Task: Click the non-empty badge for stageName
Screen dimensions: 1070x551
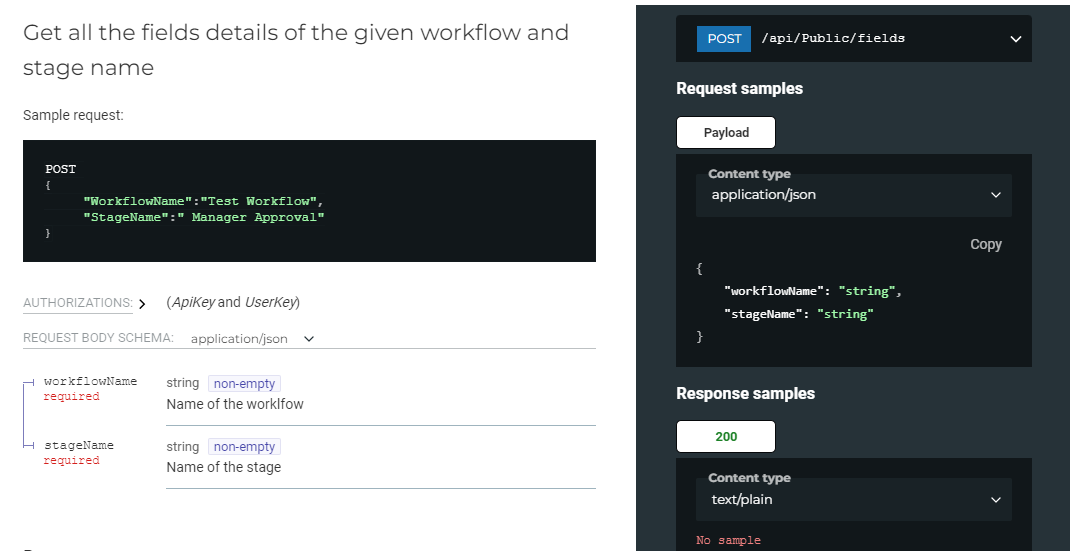Action: point(244,447)
